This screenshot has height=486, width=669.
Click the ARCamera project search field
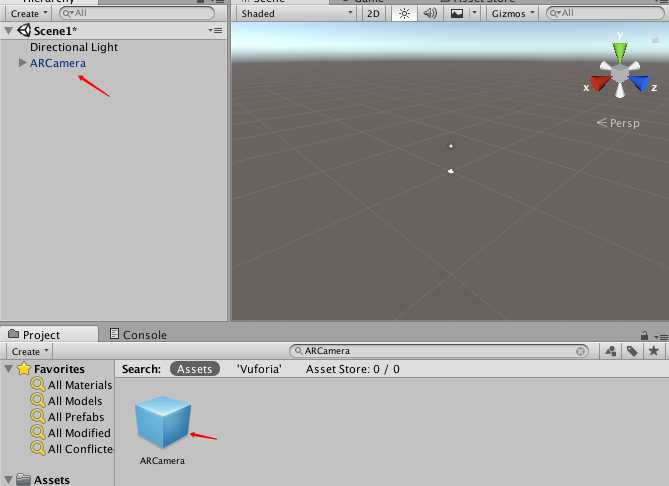(439, 351)
